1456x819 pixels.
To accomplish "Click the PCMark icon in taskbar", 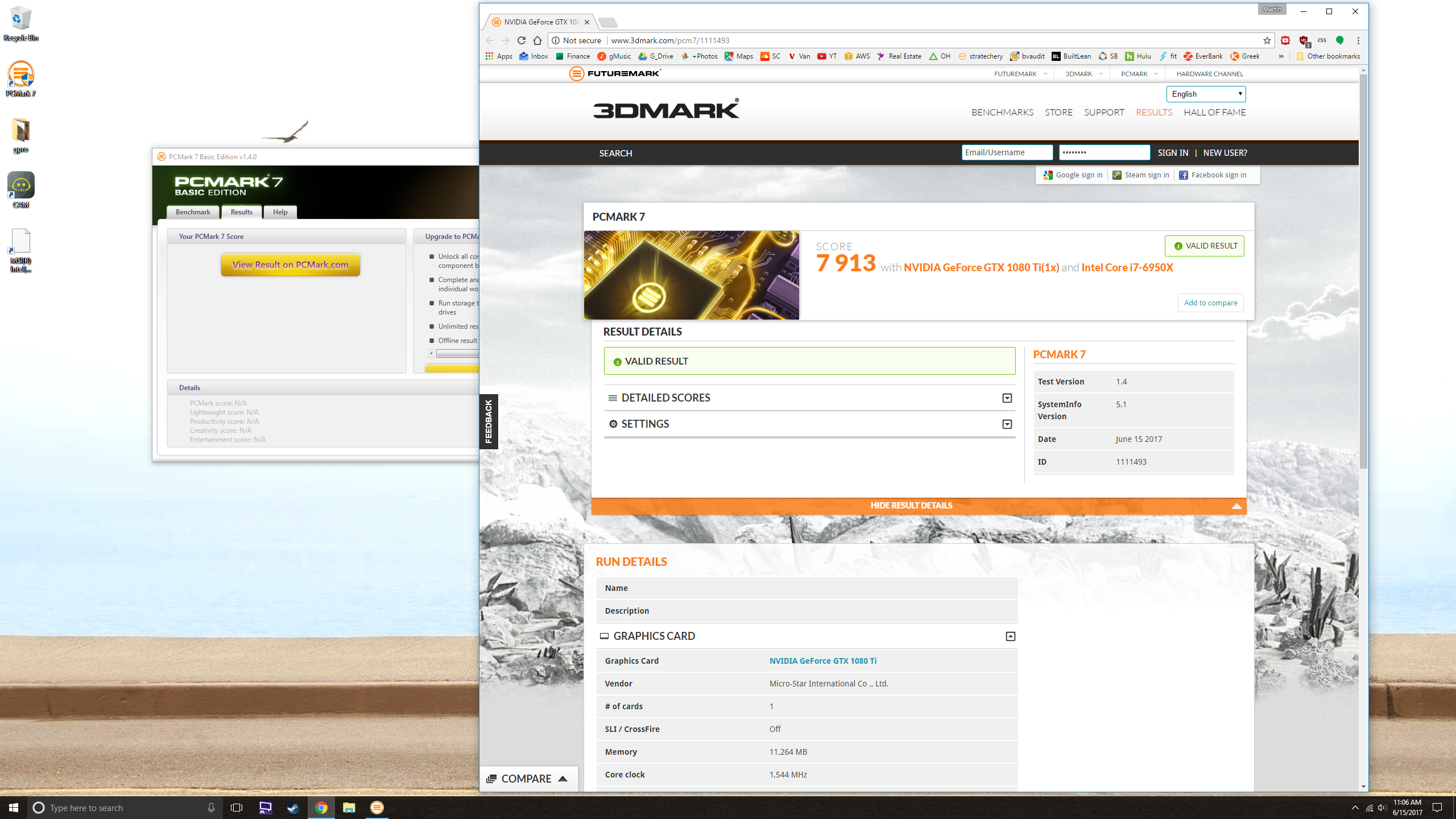I will pos(377,808).
